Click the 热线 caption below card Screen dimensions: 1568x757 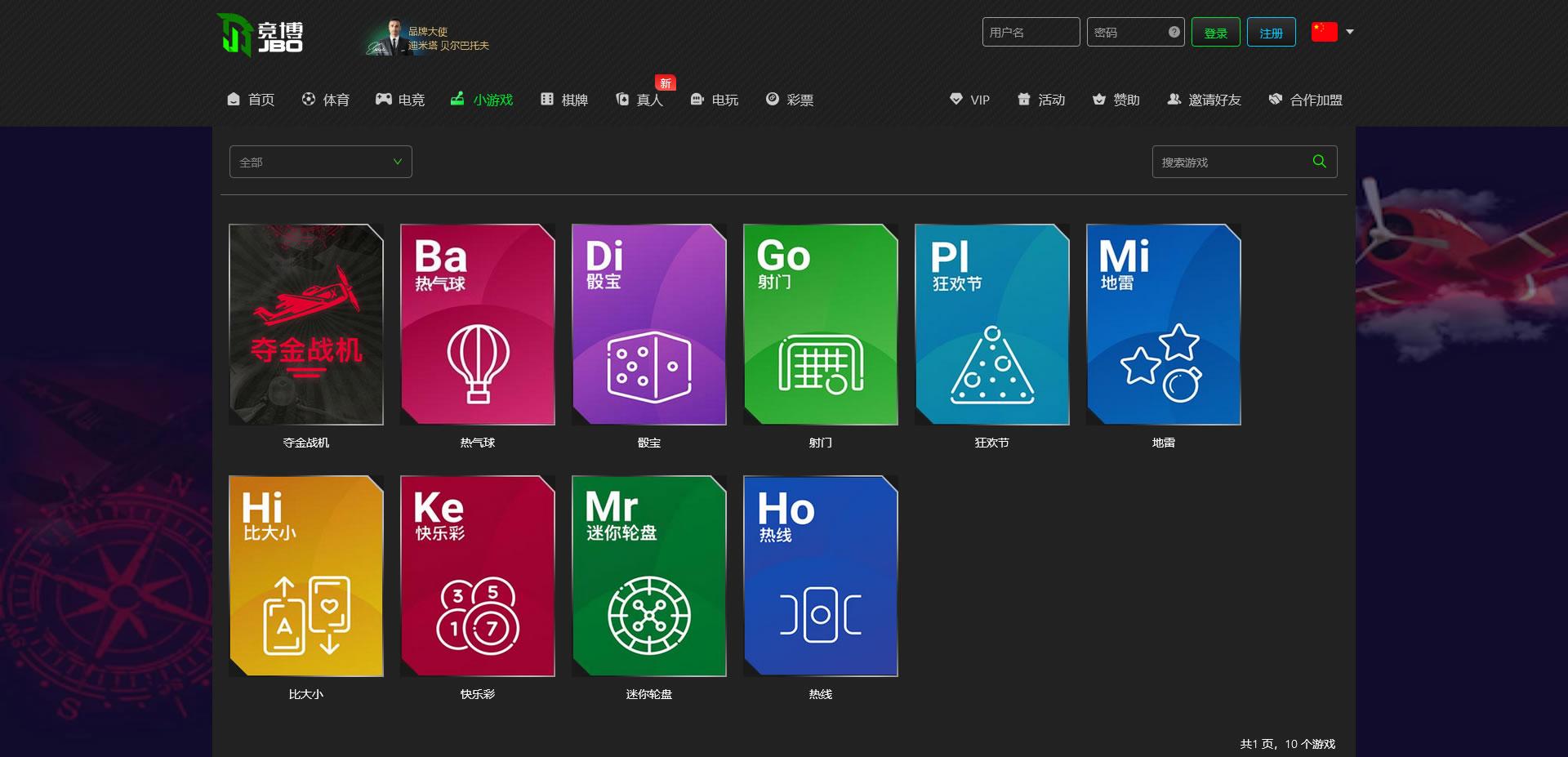(821, 694)
